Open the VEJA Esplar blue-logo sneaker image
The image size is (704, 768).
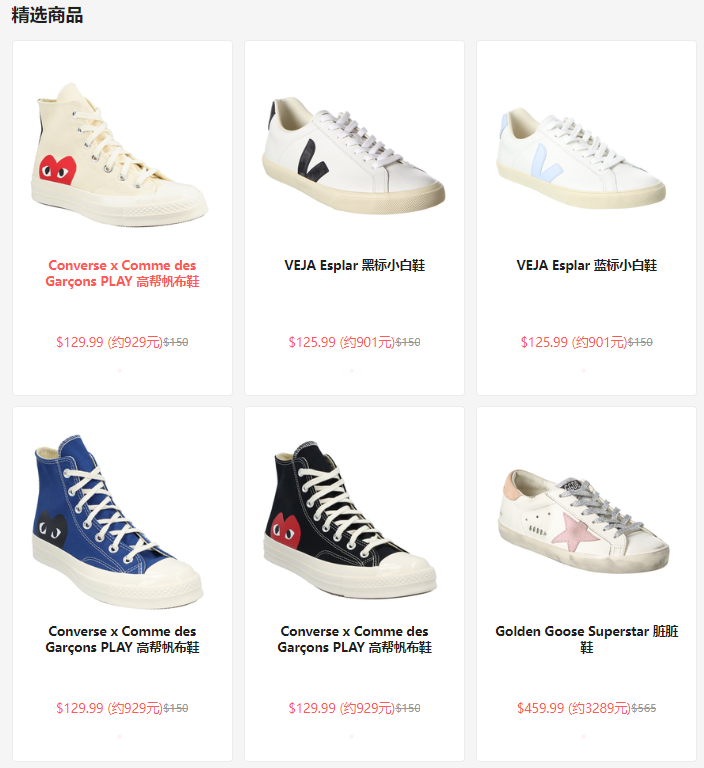coord(582,157)
